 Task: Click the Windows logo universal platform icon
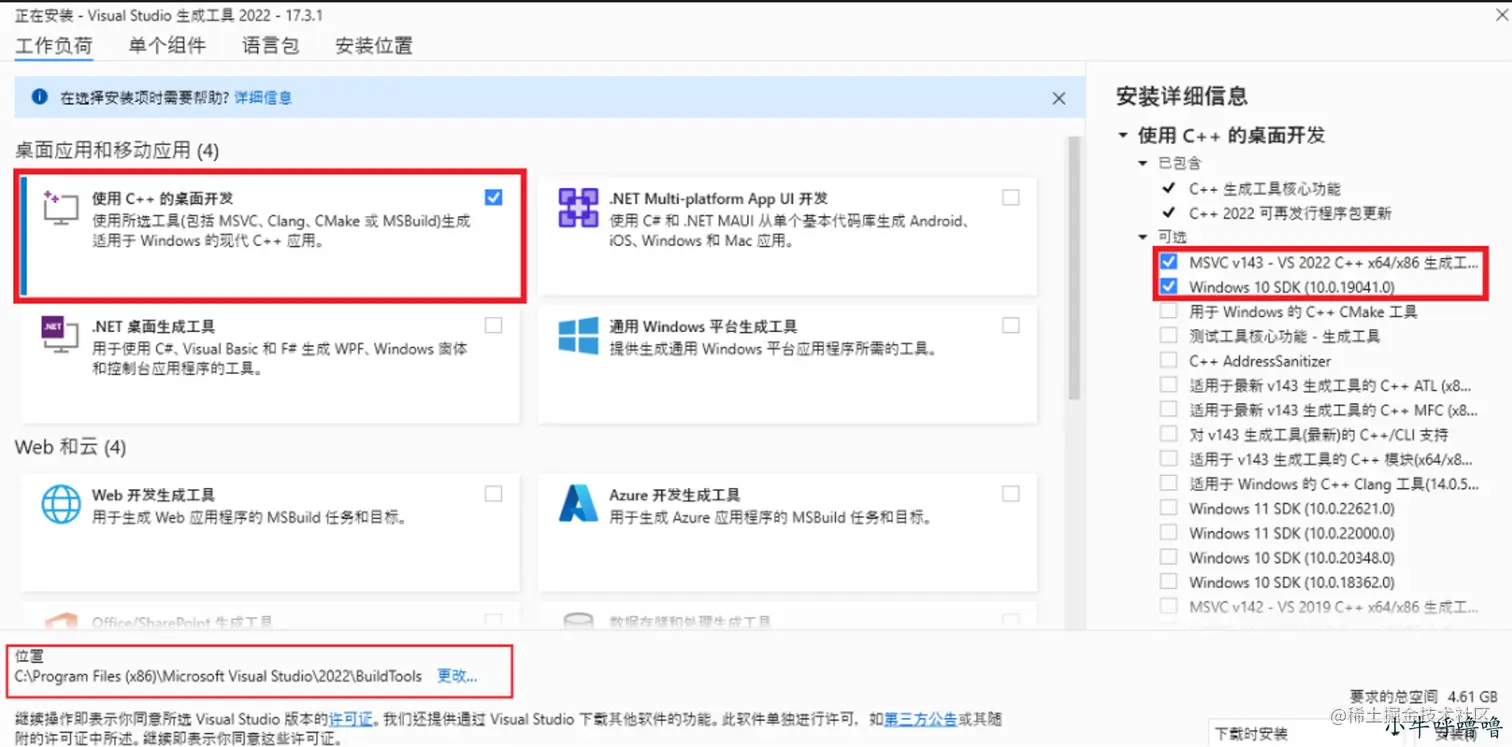click(578, 336)
